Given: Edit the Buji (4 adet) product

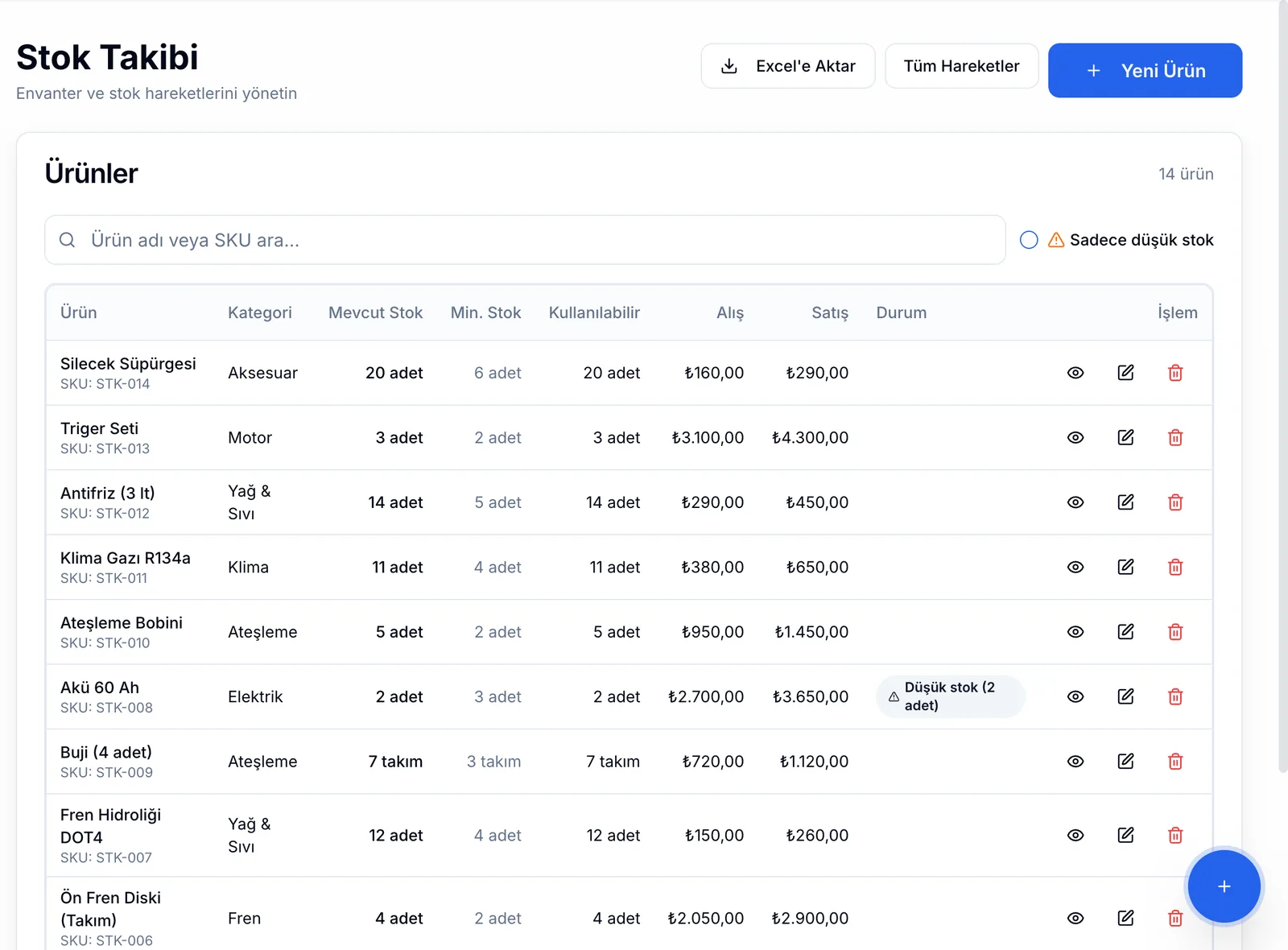Looking at the screenshot, I should 1125,762.
